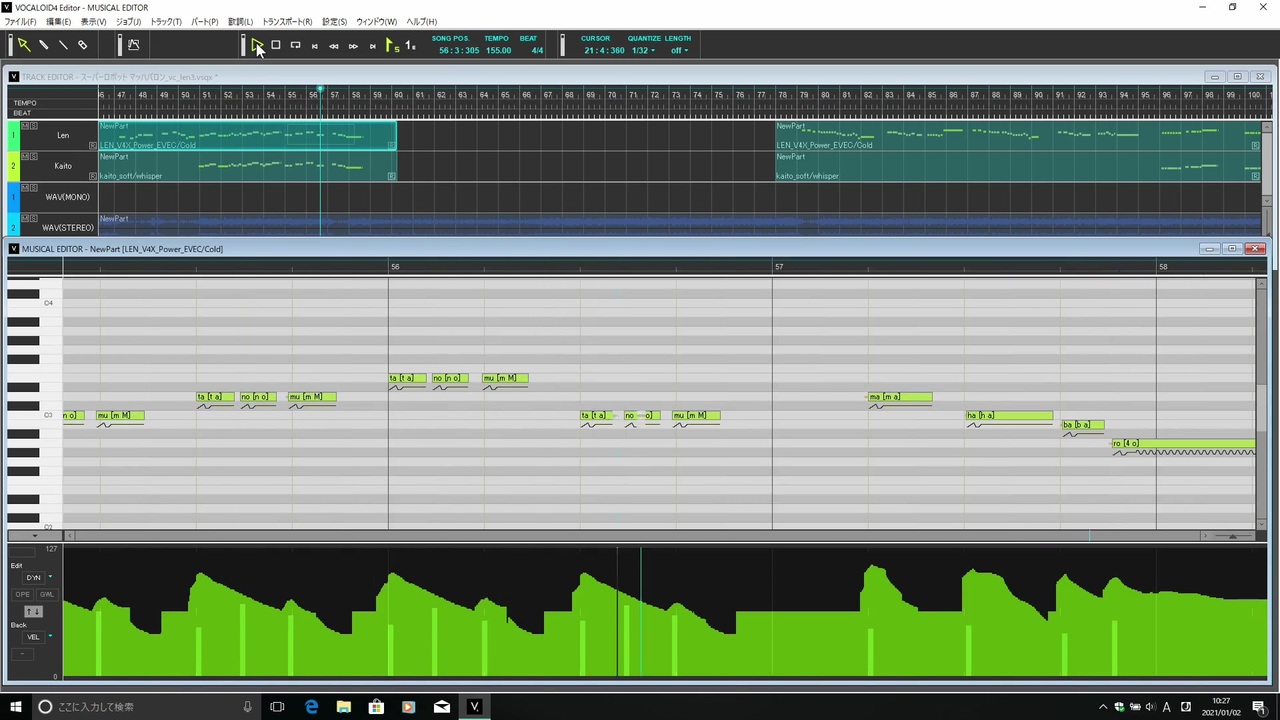The height and width of the screenshot is (720, 1280).
Task: Select the 'ro [4 o]' note
Action: [x=1184, y=443]
